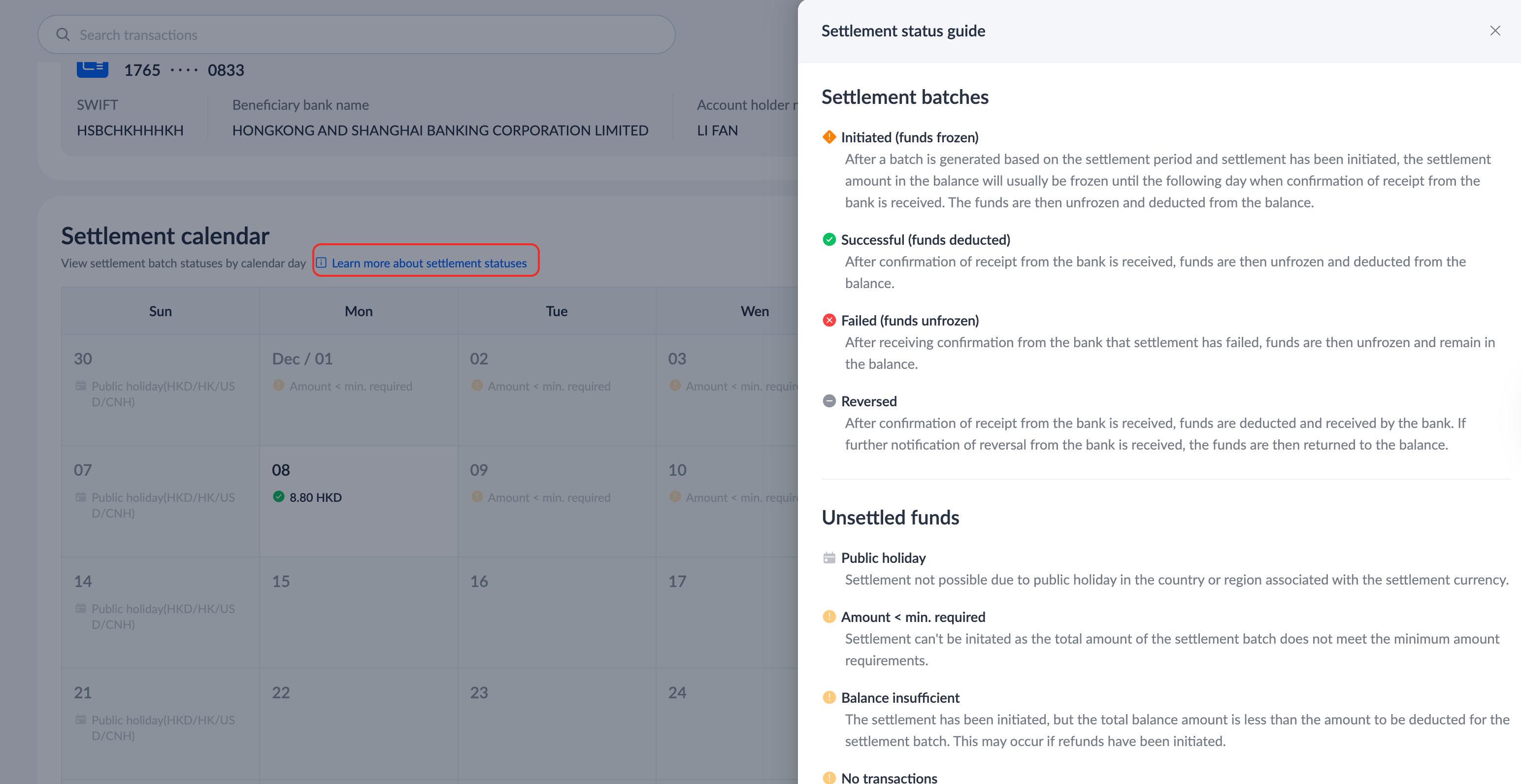Open Learn more about settlement statuses link
This screenshot has height=784, width=1521.
[x=428, y=263]
